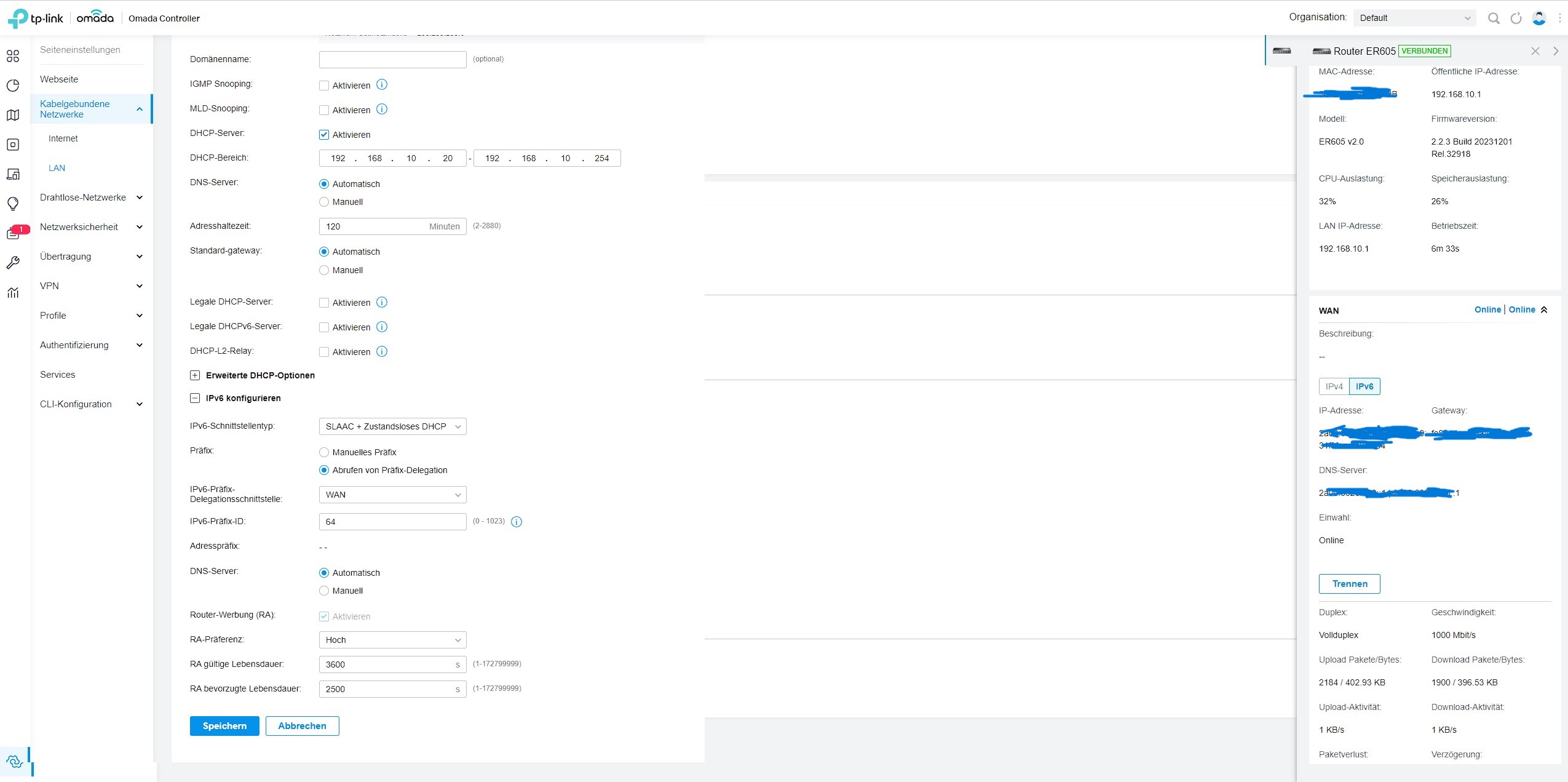Open the Logs icon with notification badge
1568x782 pixels.
click(13, 234)
